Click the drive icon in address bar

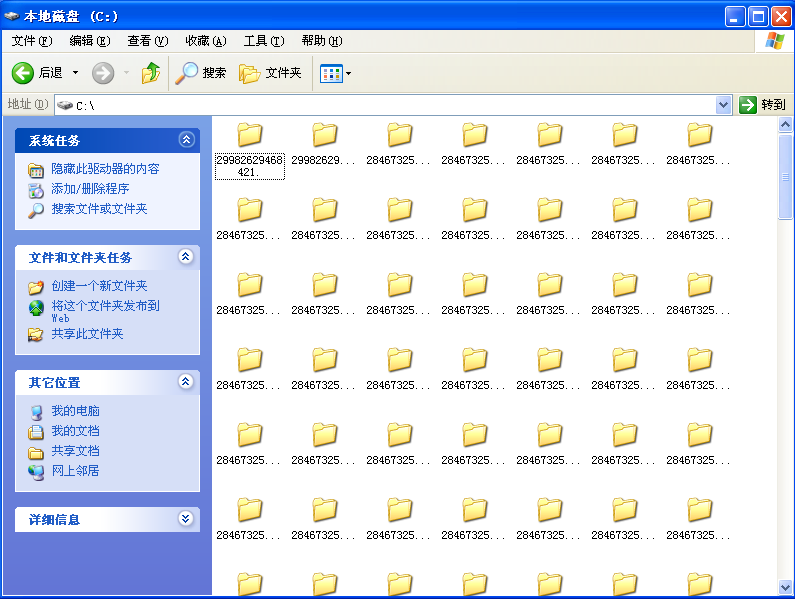tap(65, 105)
